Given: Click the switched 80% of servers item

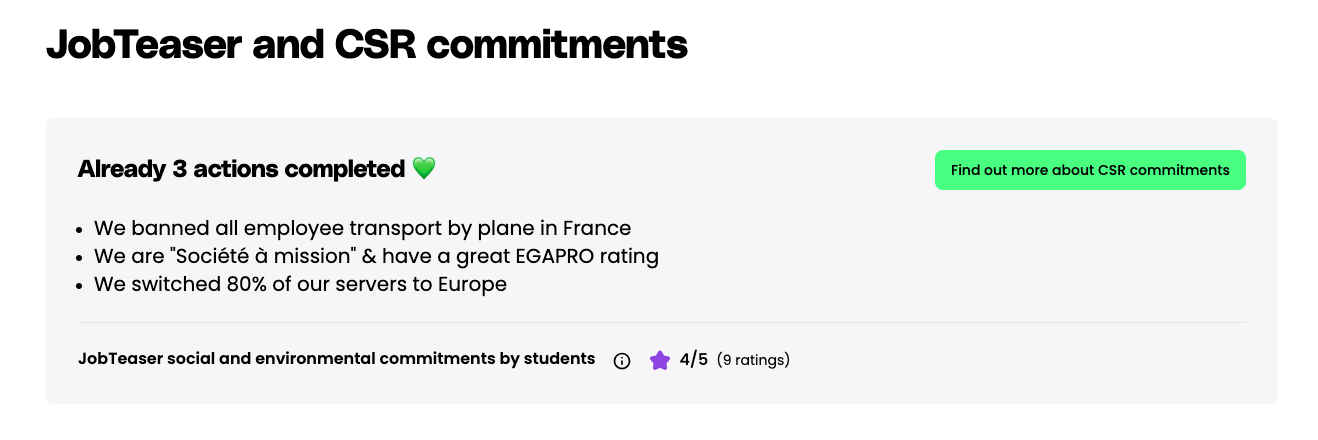Looking at the screenshot, I should (300, 284).
